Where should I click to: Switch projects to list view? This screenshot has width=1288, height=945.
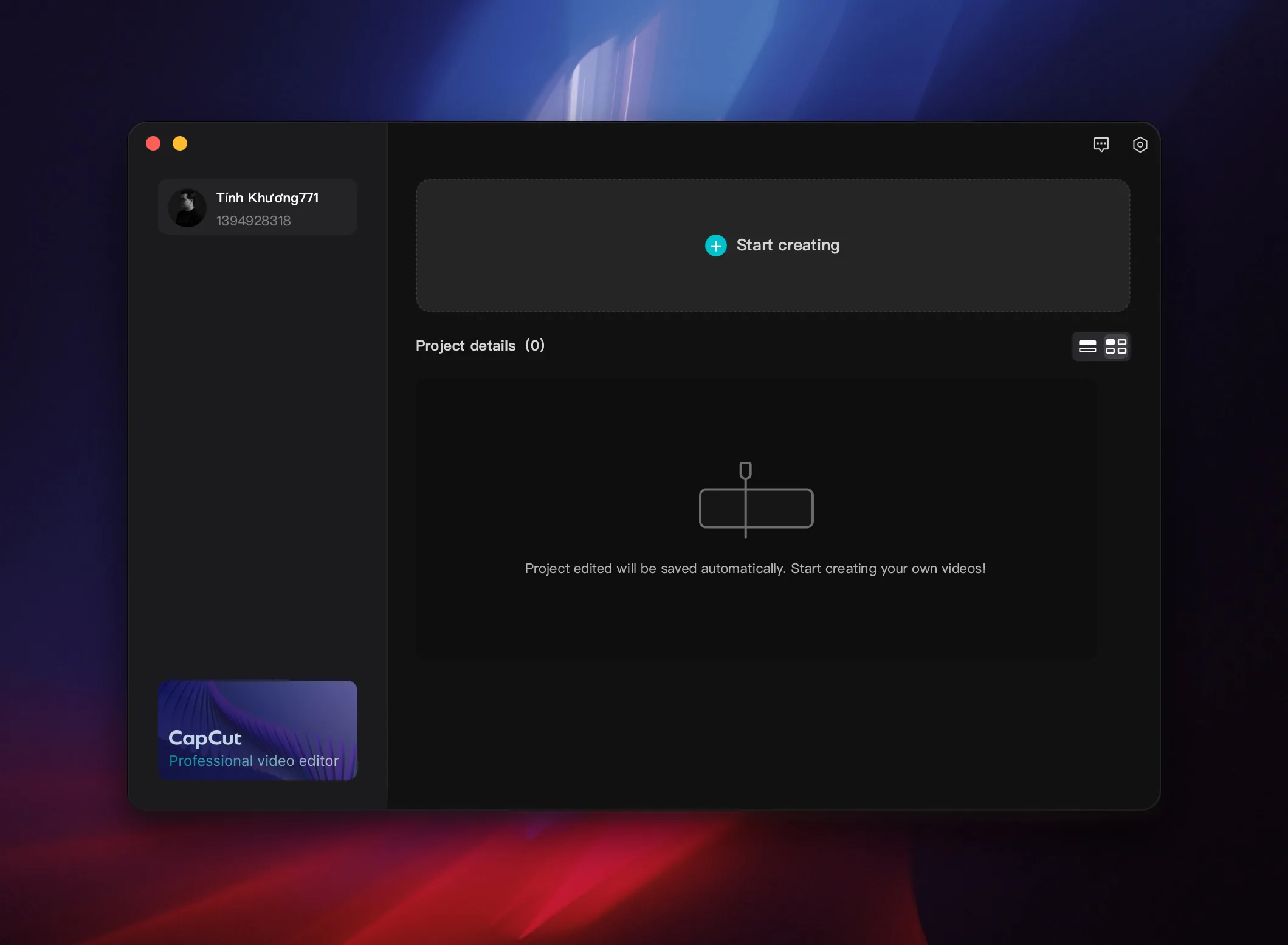tap(1087, 346)
